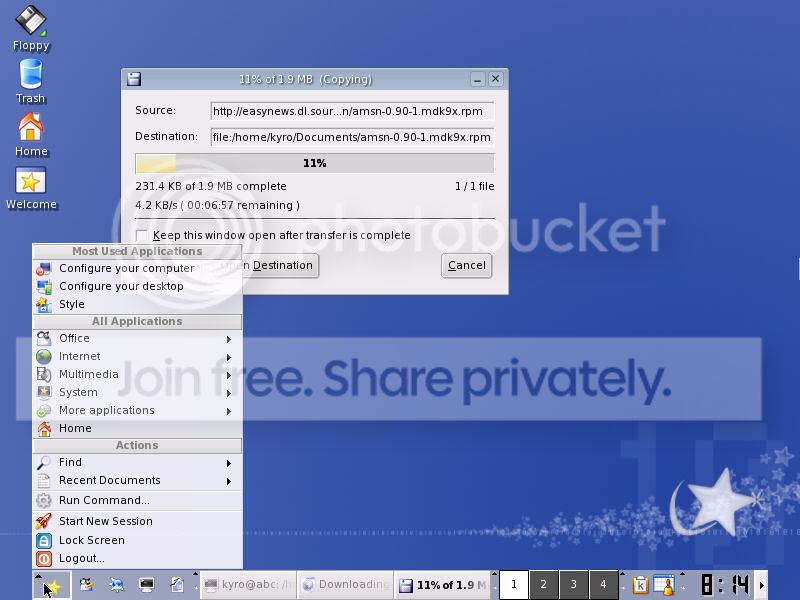
Task: Click the 11% download progress bar
Action: [x=314, y=163]
